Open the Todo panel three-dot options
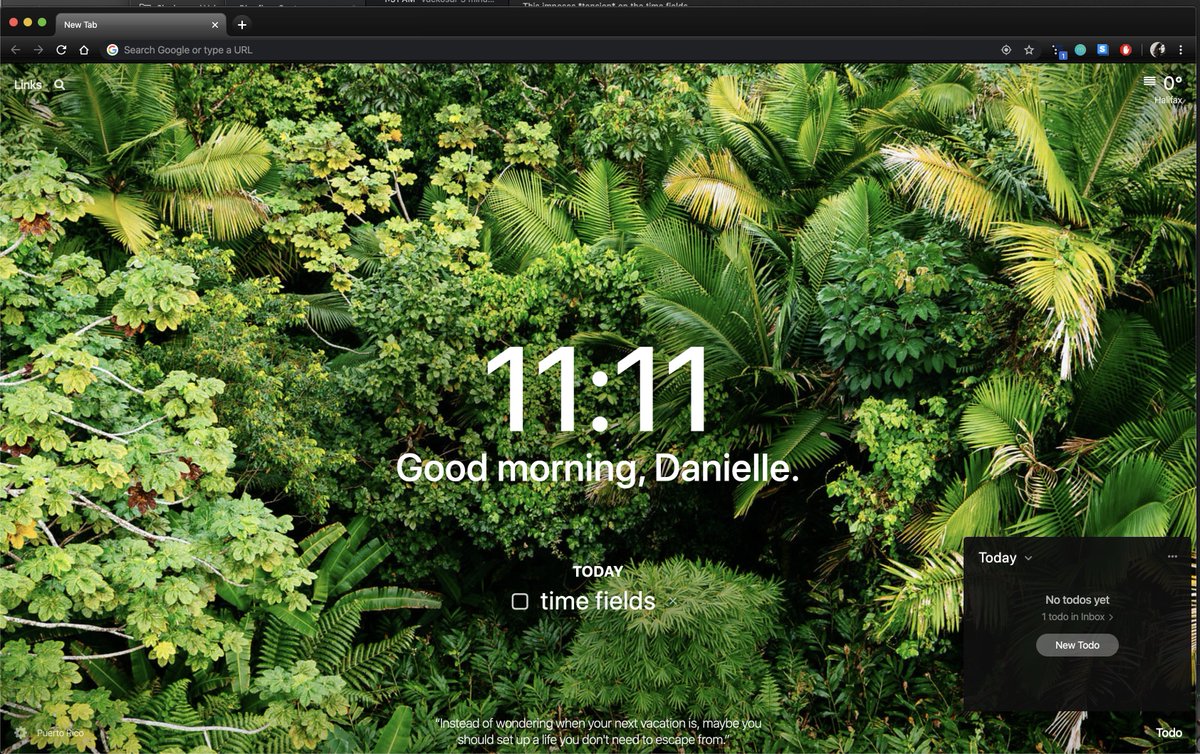 click(1173, 558)
